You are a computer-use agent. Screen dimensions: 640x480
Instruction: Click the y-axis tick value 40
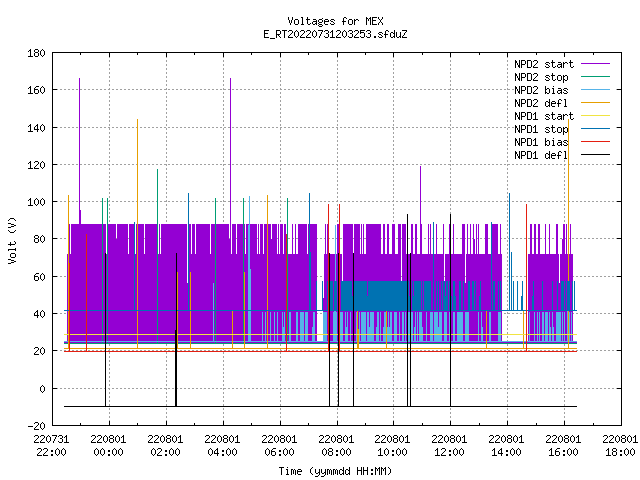[x=39, y=314]
